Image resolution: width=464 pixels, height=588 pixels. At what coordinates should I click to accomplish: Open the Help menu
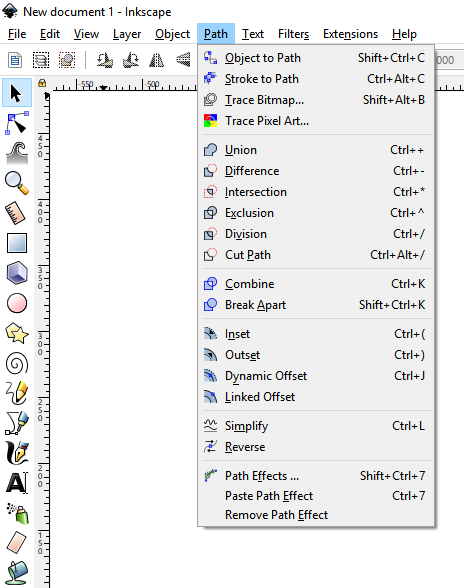tap(404, 34)
